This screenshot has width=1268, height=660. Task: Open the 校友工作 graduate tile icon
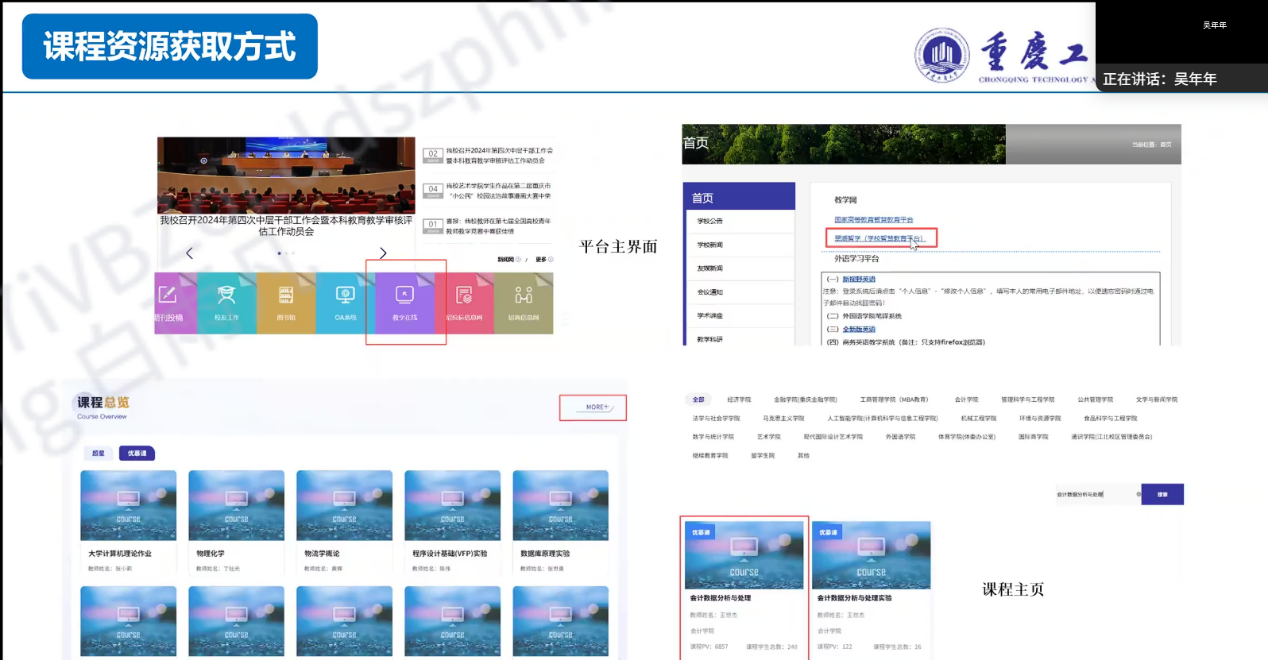click(x=227, y=302)
